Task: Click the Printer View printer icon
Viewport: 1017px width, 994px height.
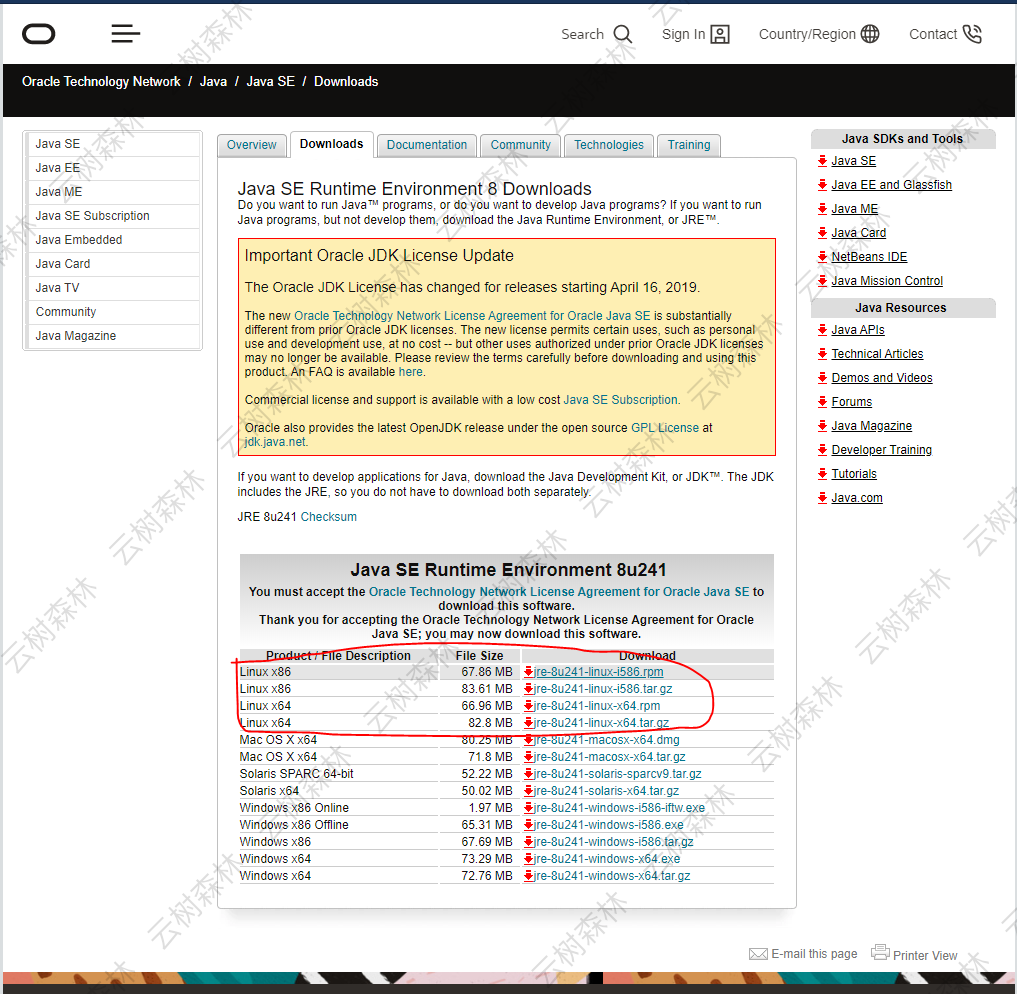Action: (880, 952)
